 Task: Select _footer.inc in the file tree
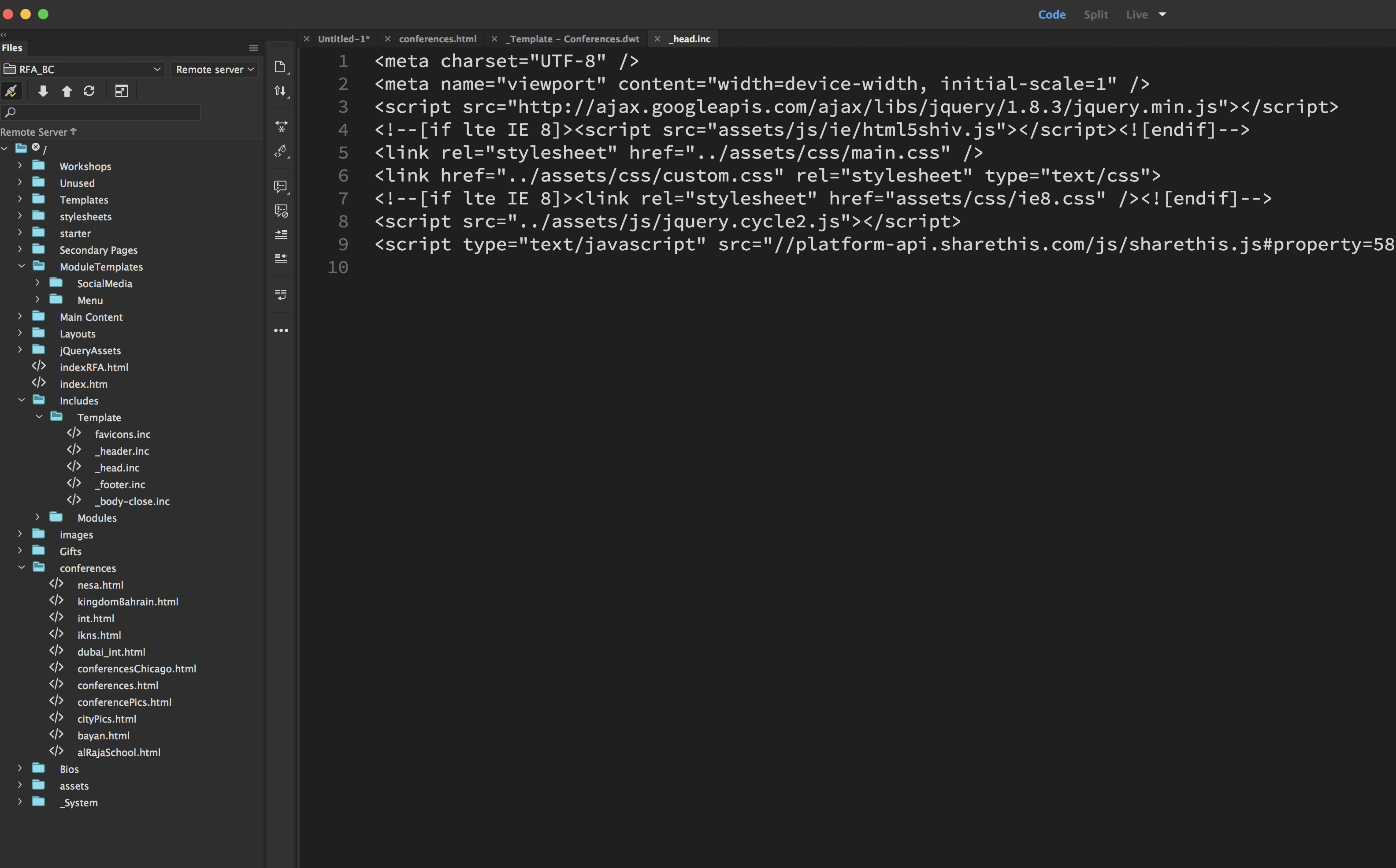[x=120, y=485]
